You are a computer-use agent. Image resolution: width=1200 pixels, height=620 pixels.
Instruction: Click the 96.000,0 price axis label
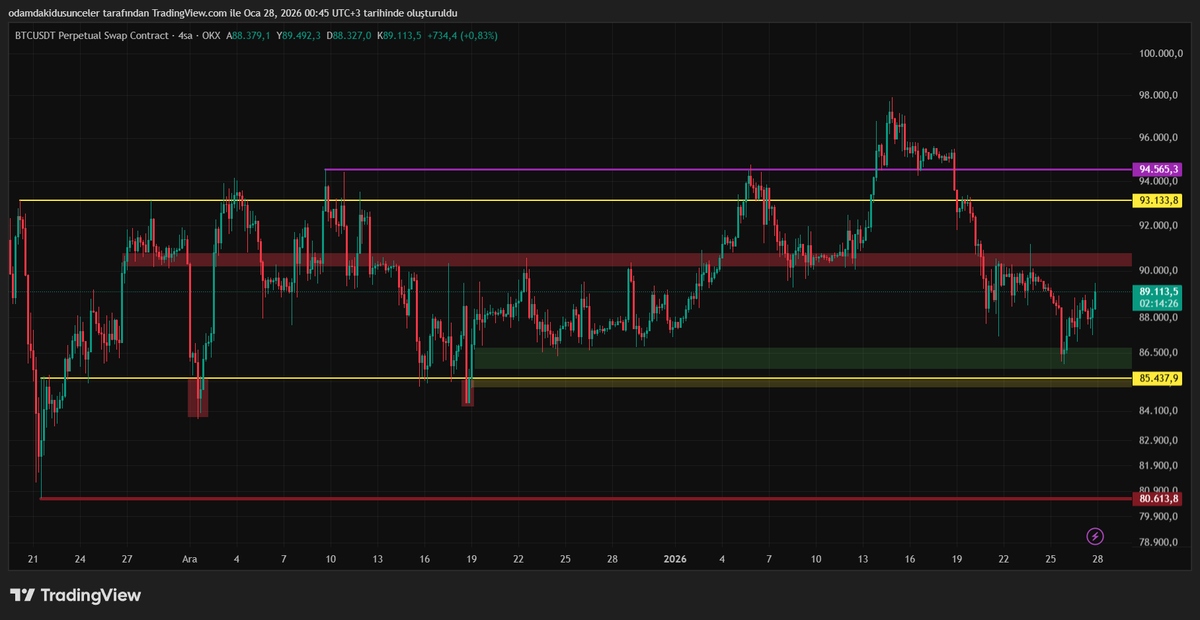(1160, 138)
